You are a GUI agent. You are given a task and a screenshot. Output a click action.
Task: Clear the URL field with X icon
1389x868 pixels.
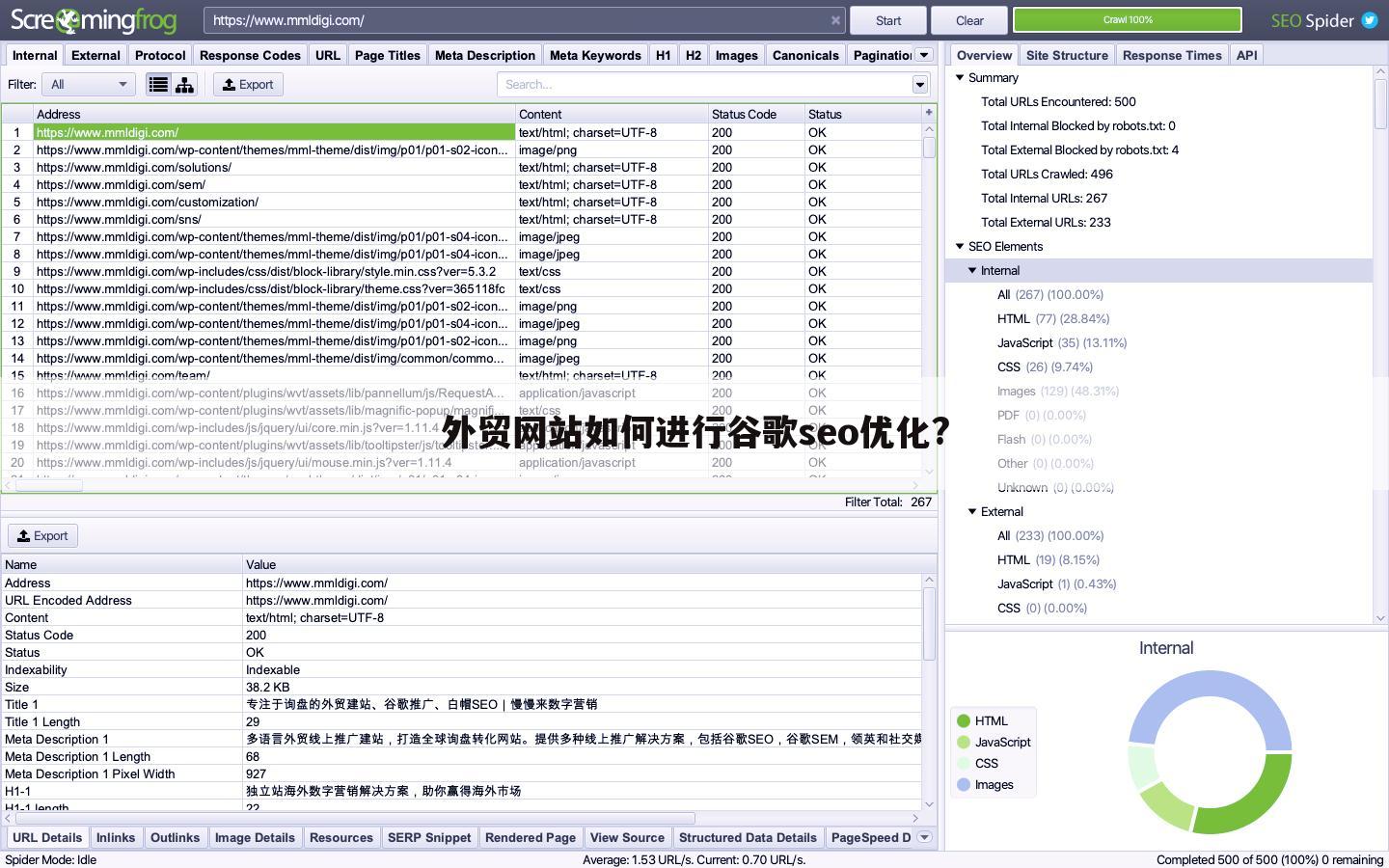click(x=835, y=20)
